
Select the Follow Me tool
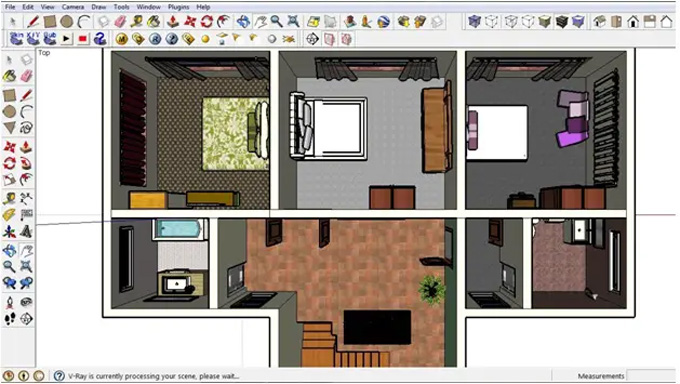pyautogui.click(x=26, y=163)
